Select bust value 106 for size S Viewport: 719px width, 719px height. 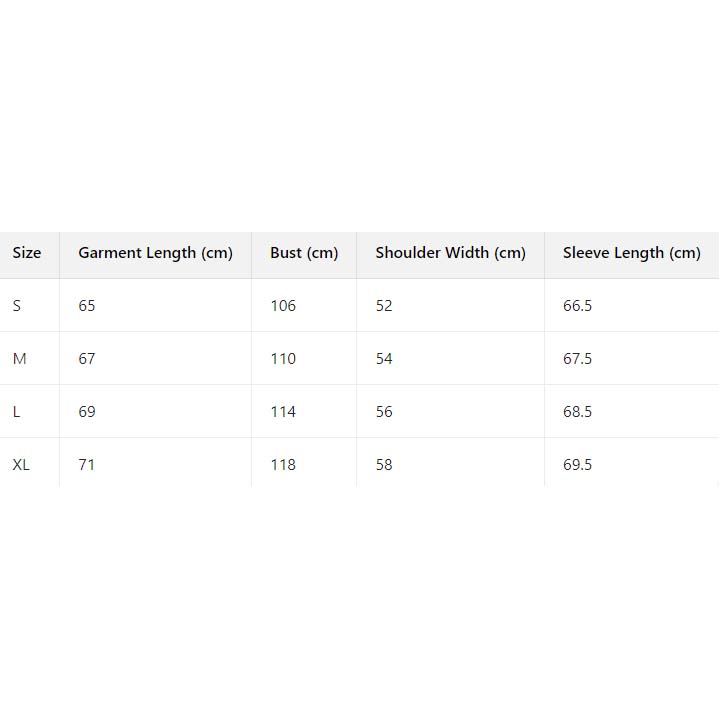[x=283, y=306]
